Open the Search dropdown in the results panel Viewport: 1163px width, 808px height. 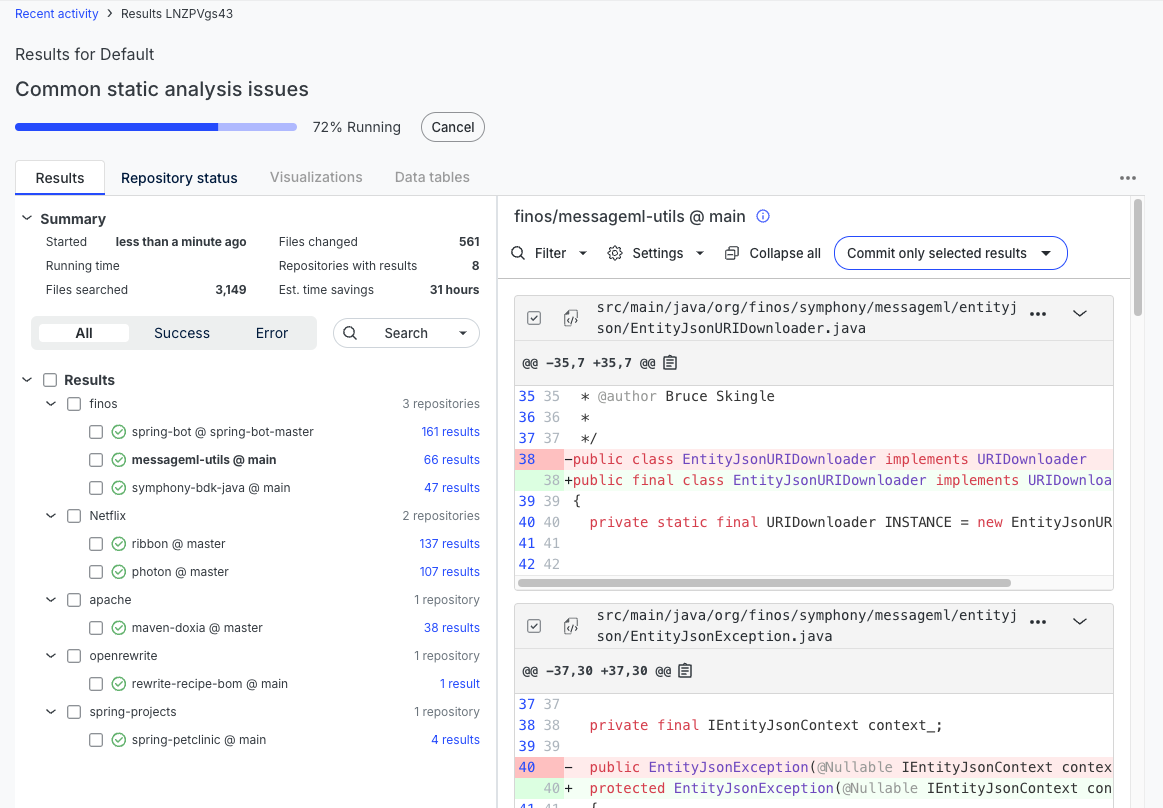(x=463, y=333)
